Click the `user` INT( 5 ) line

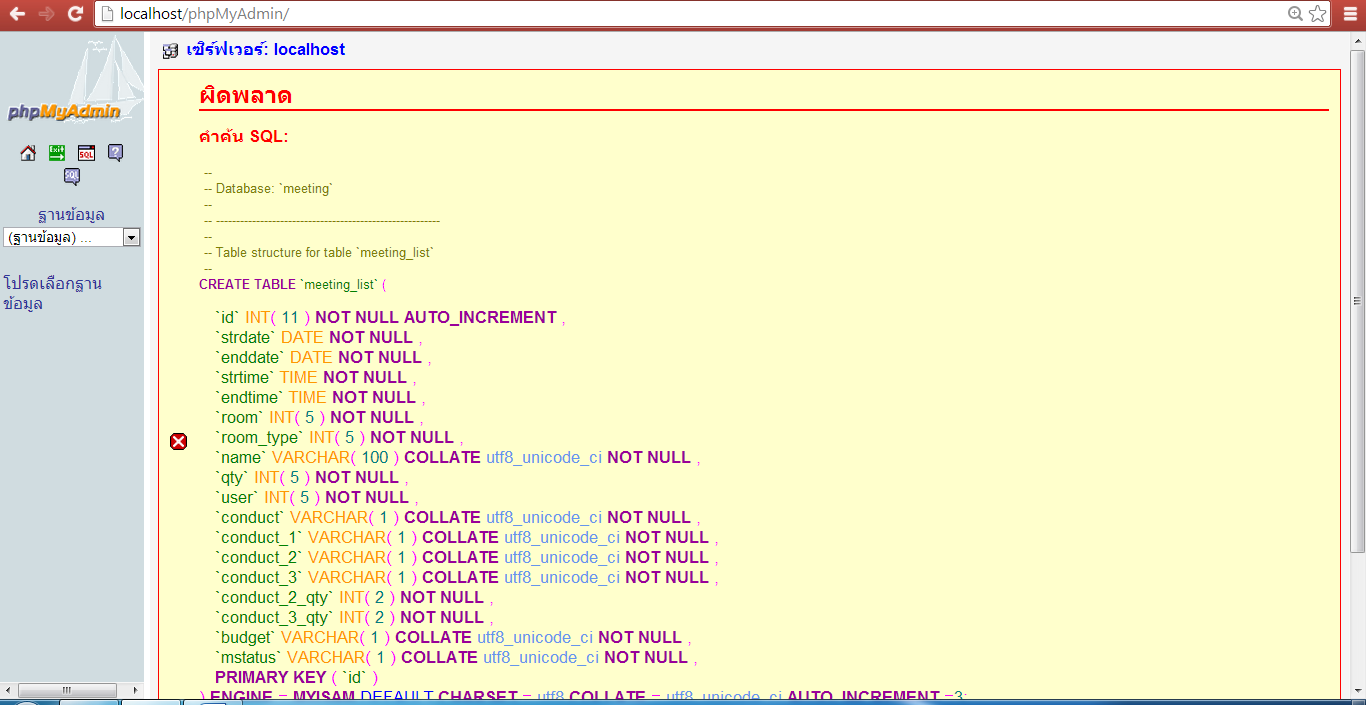click(317, 497)
